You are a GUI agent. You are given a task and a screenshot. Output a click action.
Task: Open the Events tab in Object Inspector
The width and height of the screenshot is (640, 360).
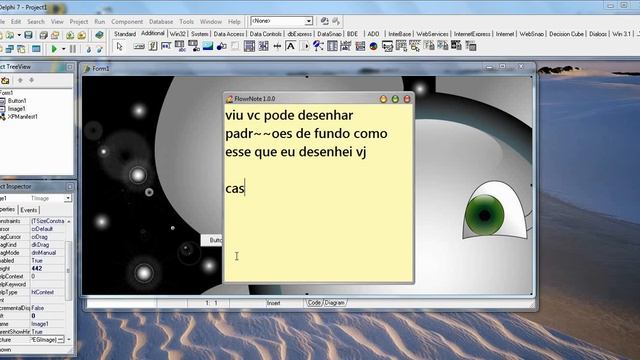coord(29,210)
